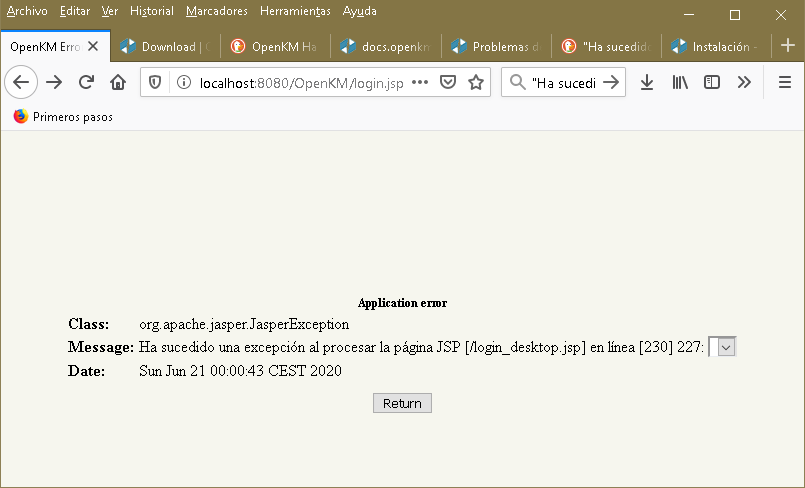Click the org.apache.jasper.JasperException text

coord(244,324)
